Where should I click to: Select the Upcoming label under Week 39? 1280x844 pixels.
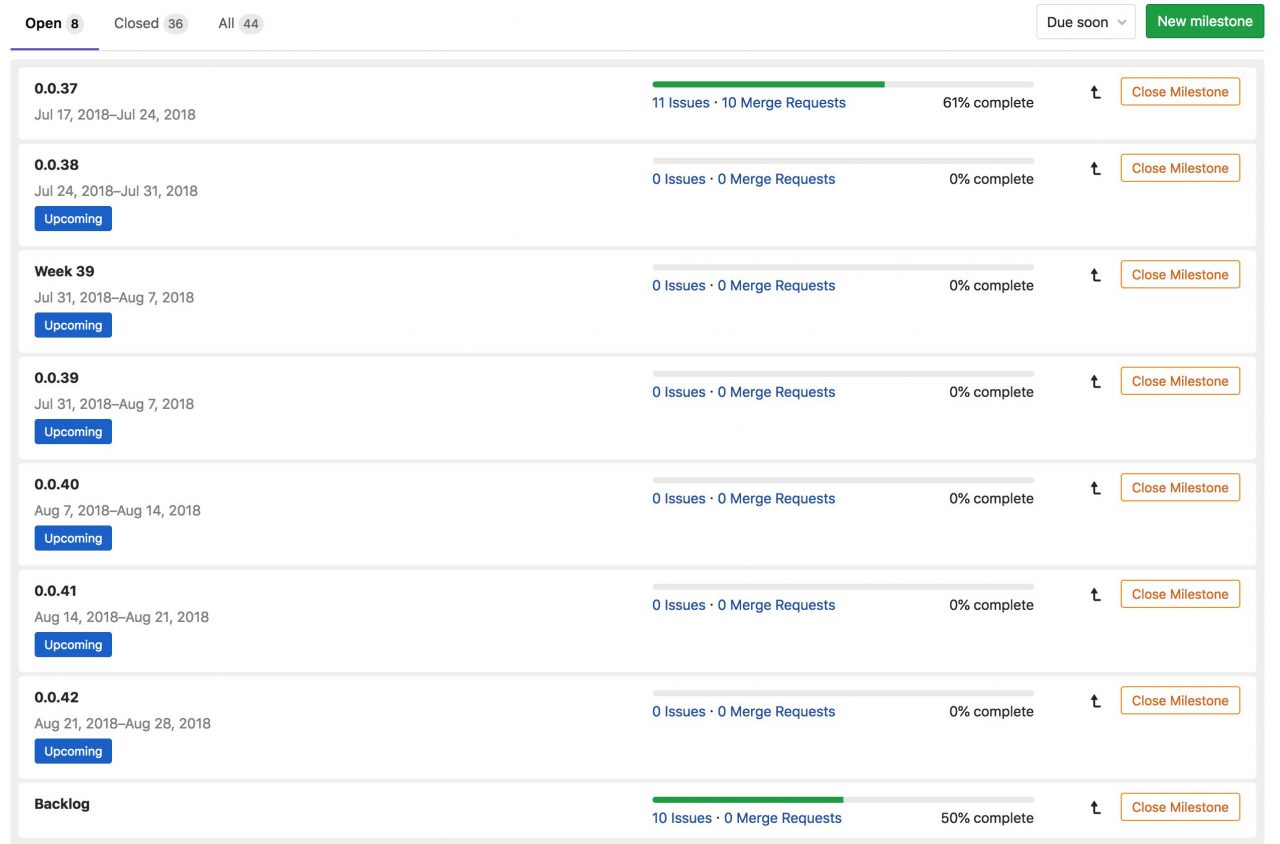pyautogui.click(x=73, y=324)
